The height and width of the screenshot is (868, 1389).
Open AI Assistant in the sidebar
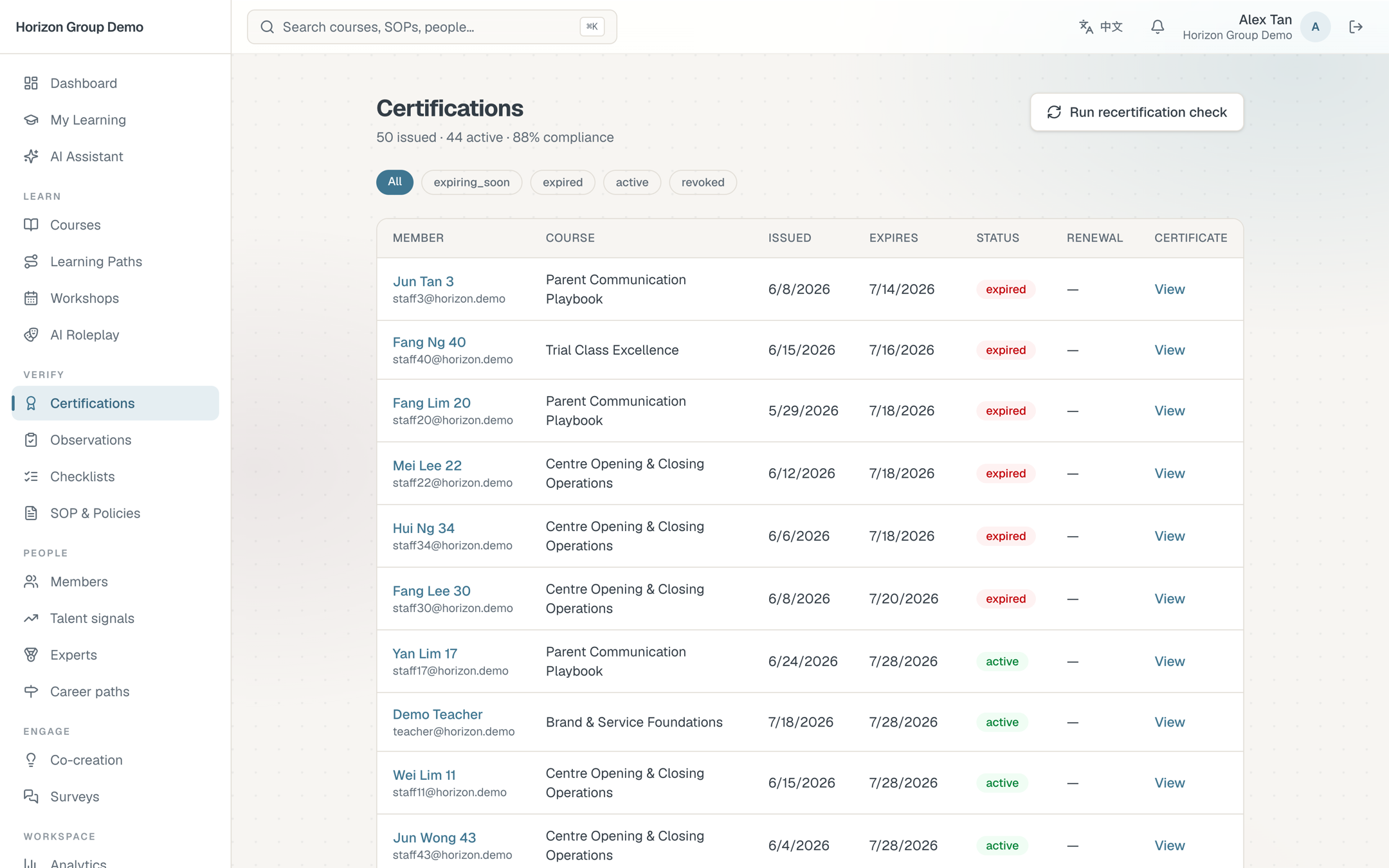[115, 156]
